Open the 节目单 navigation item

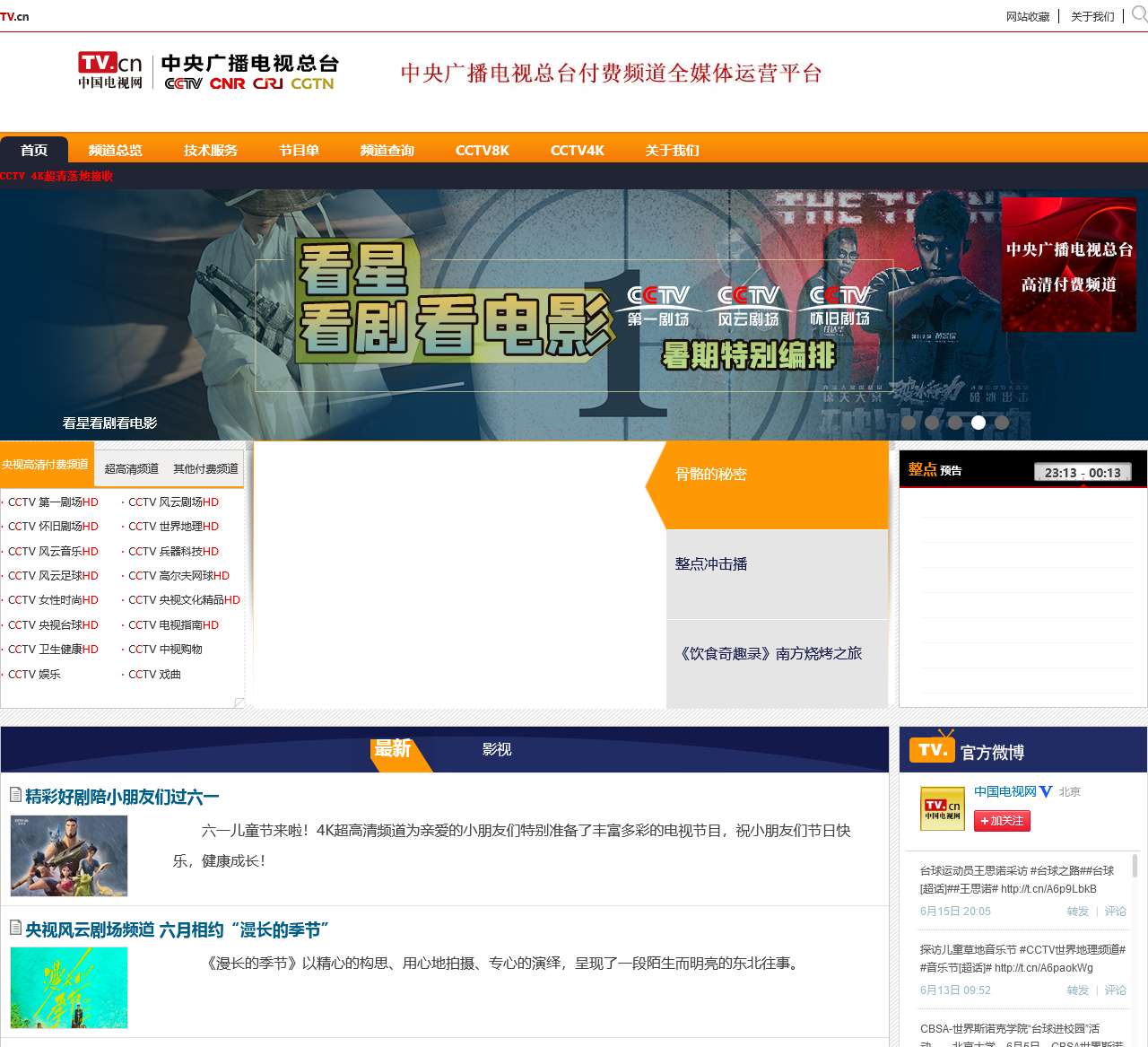[299, 150]
